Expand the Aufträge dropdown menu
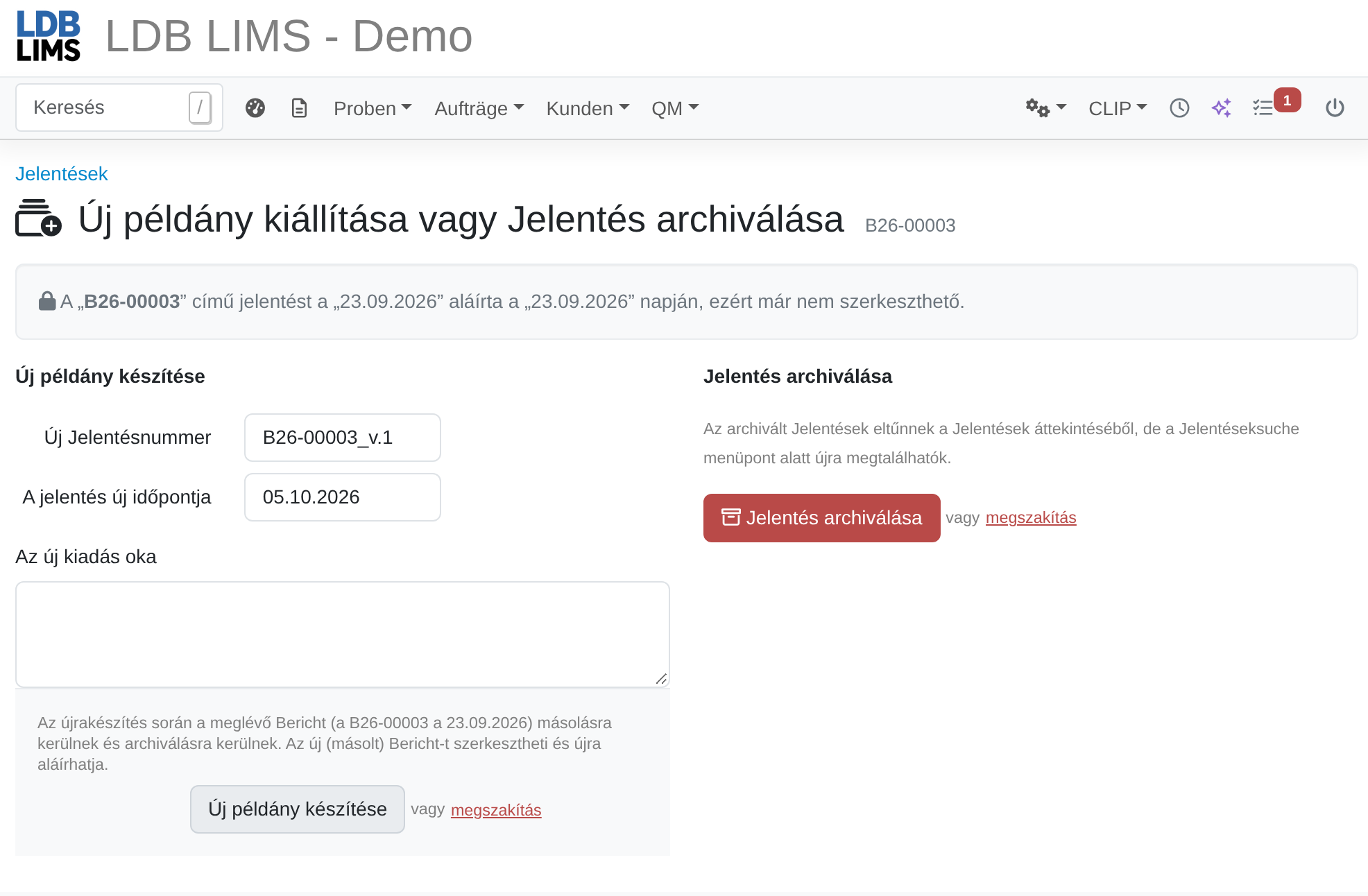1368x896 pixels. (x=479, y=108)
